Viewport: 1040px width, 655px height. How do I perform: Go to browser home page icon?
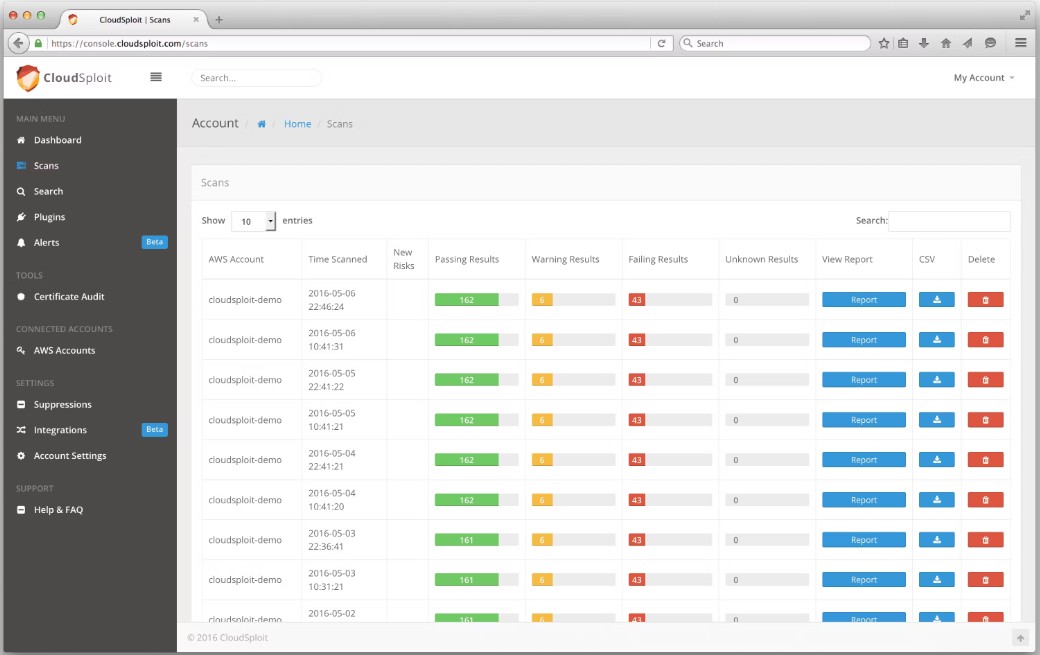946,43
